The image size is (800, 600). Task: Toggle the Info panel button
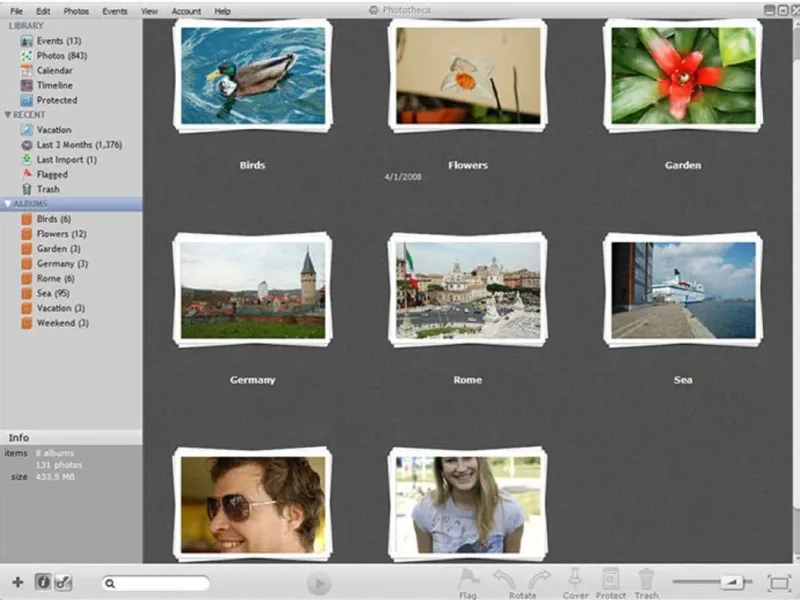[43, 582]
